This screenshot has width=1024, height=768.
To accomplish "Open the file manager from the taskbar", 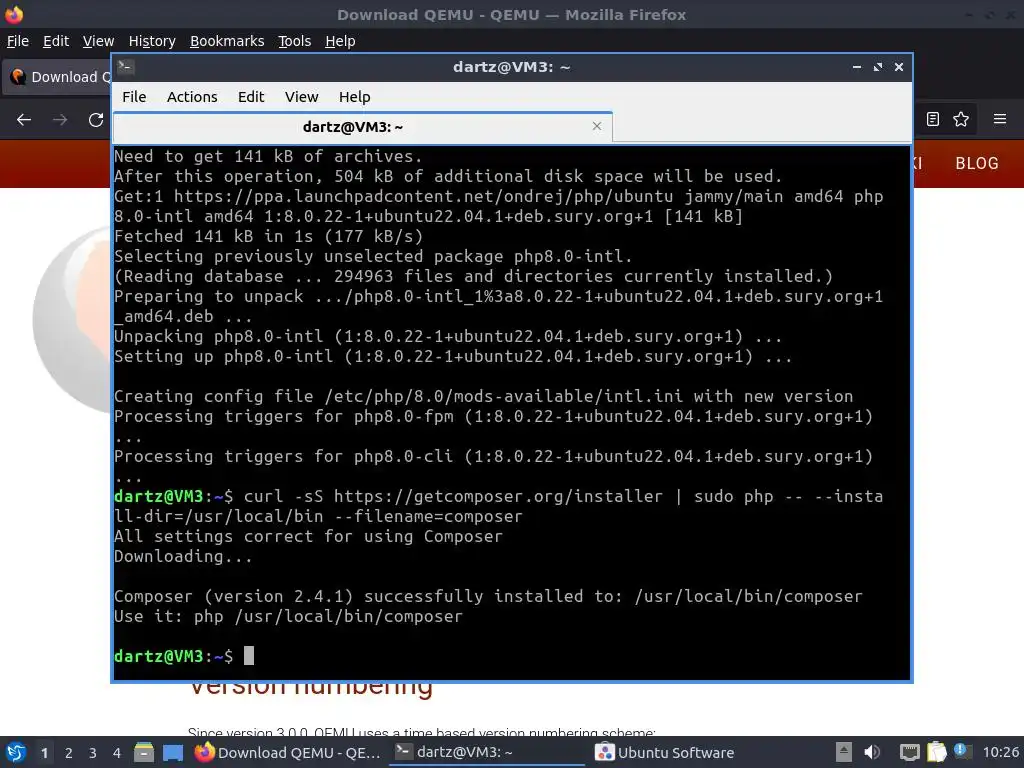I will (144, 752).
